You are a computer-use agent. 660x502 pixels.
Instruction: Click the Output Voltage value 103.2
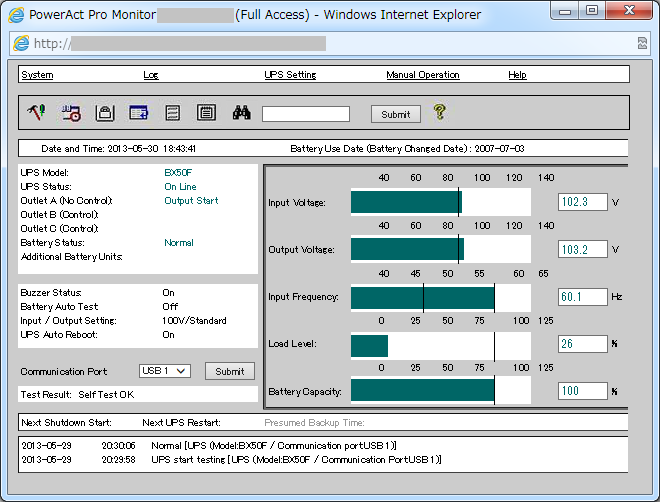coord(583,249)
